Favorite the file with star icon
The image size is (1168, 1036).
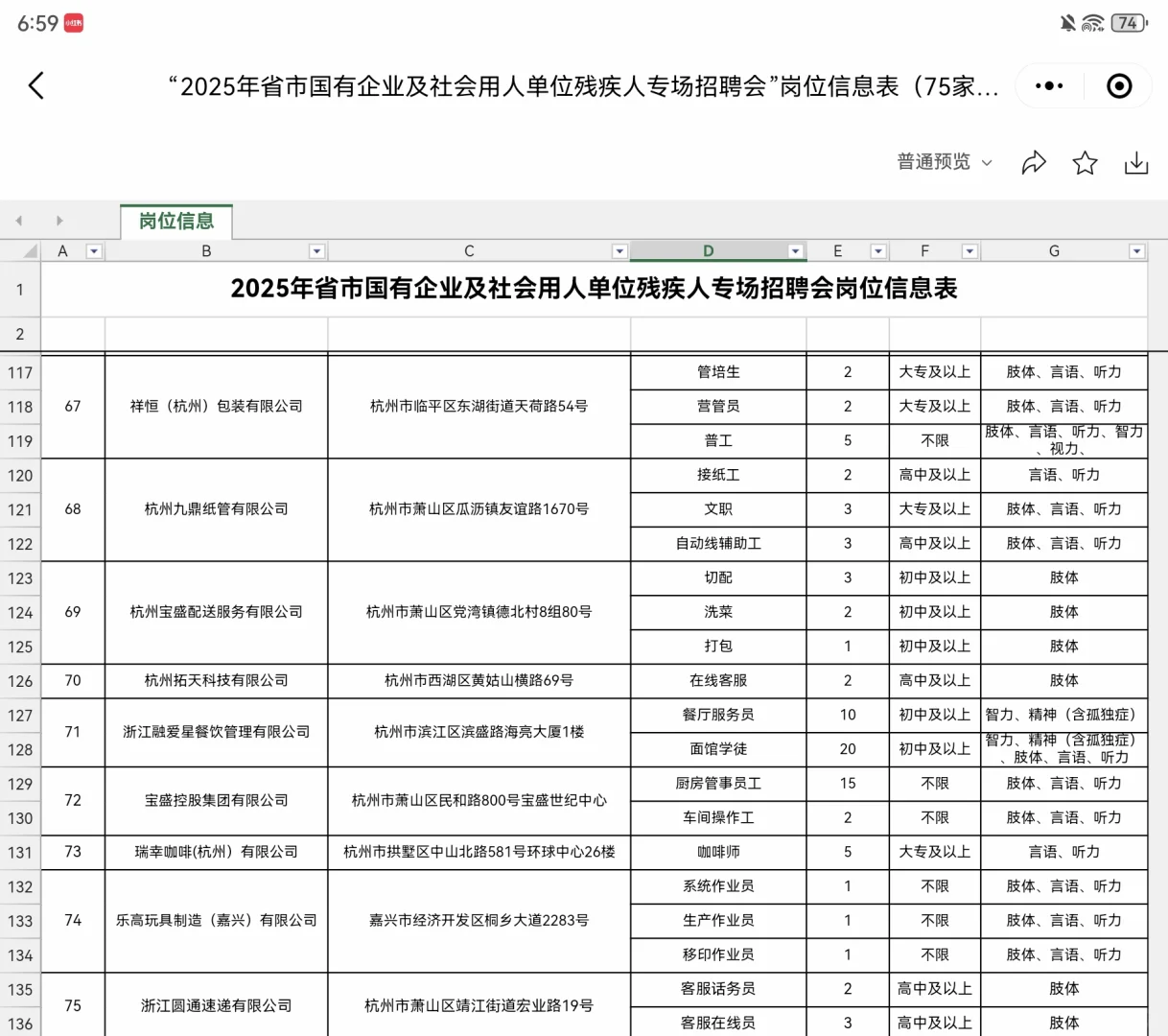(x=1085, y=162)
